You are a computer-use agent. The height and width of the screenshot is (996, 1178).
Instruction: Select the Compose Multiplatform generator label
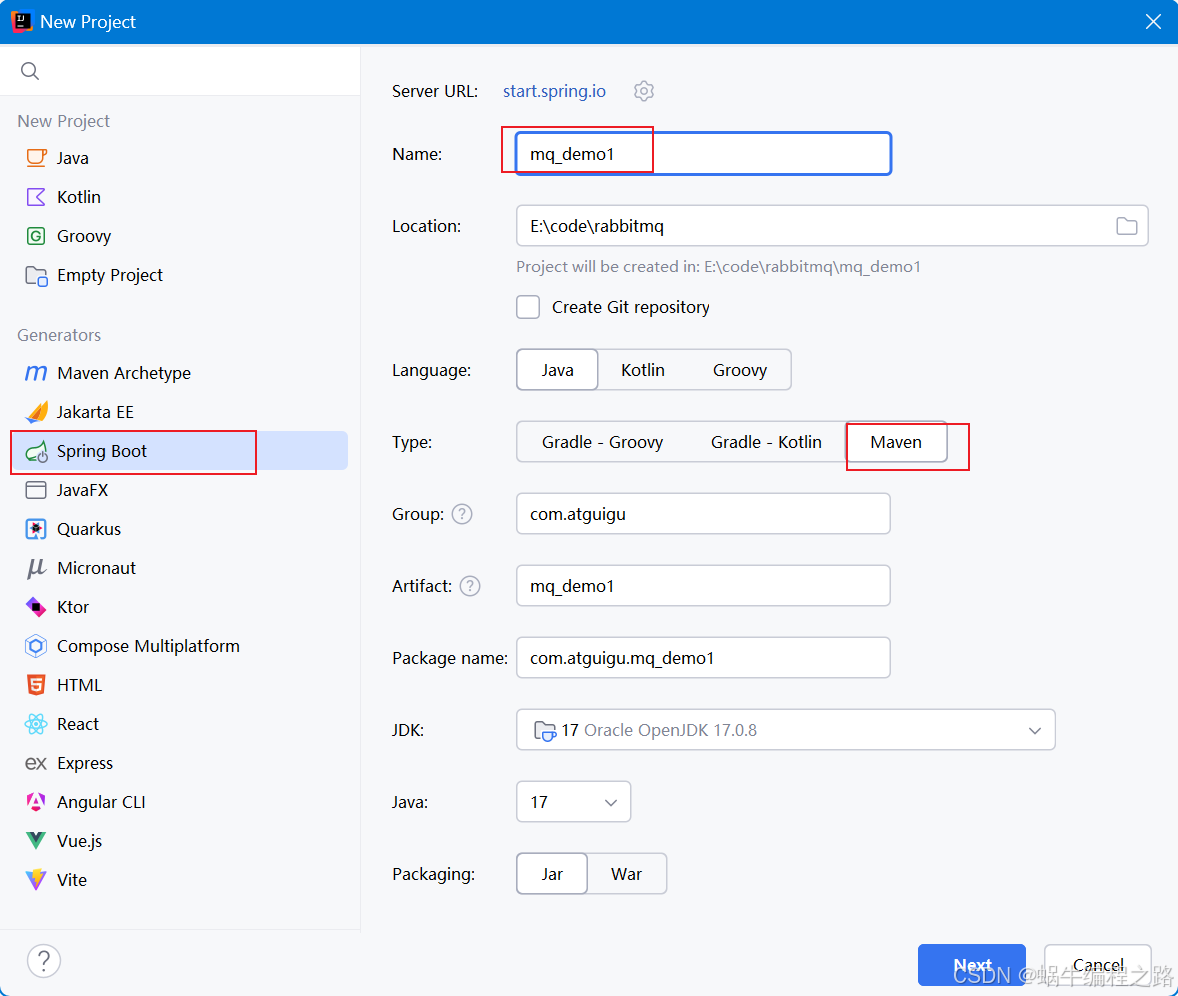tap(148, 646)
